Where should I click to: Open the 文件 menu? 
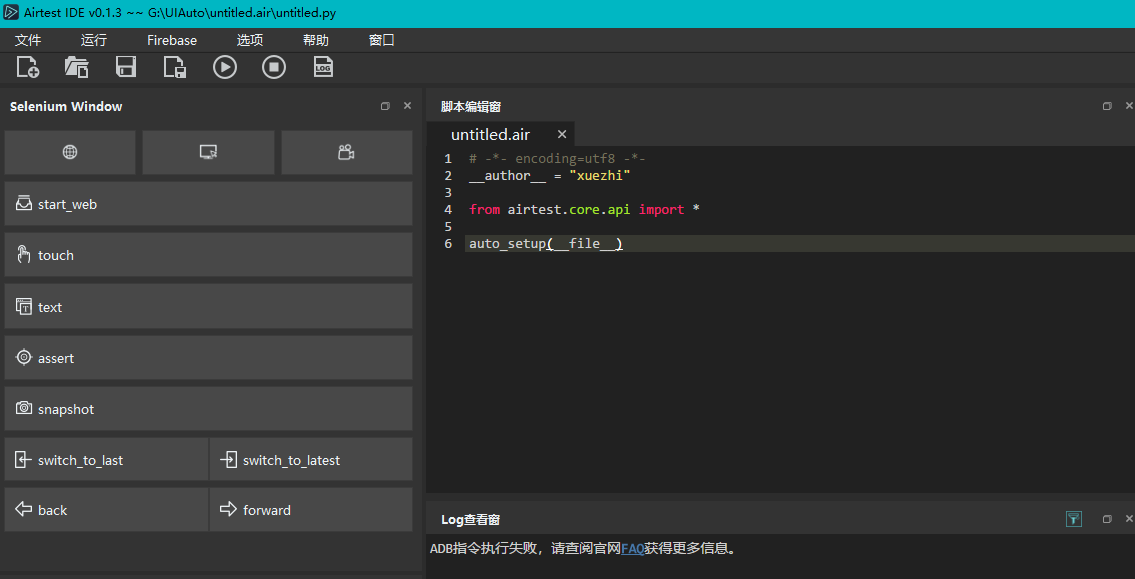click(x=28, y=41)
